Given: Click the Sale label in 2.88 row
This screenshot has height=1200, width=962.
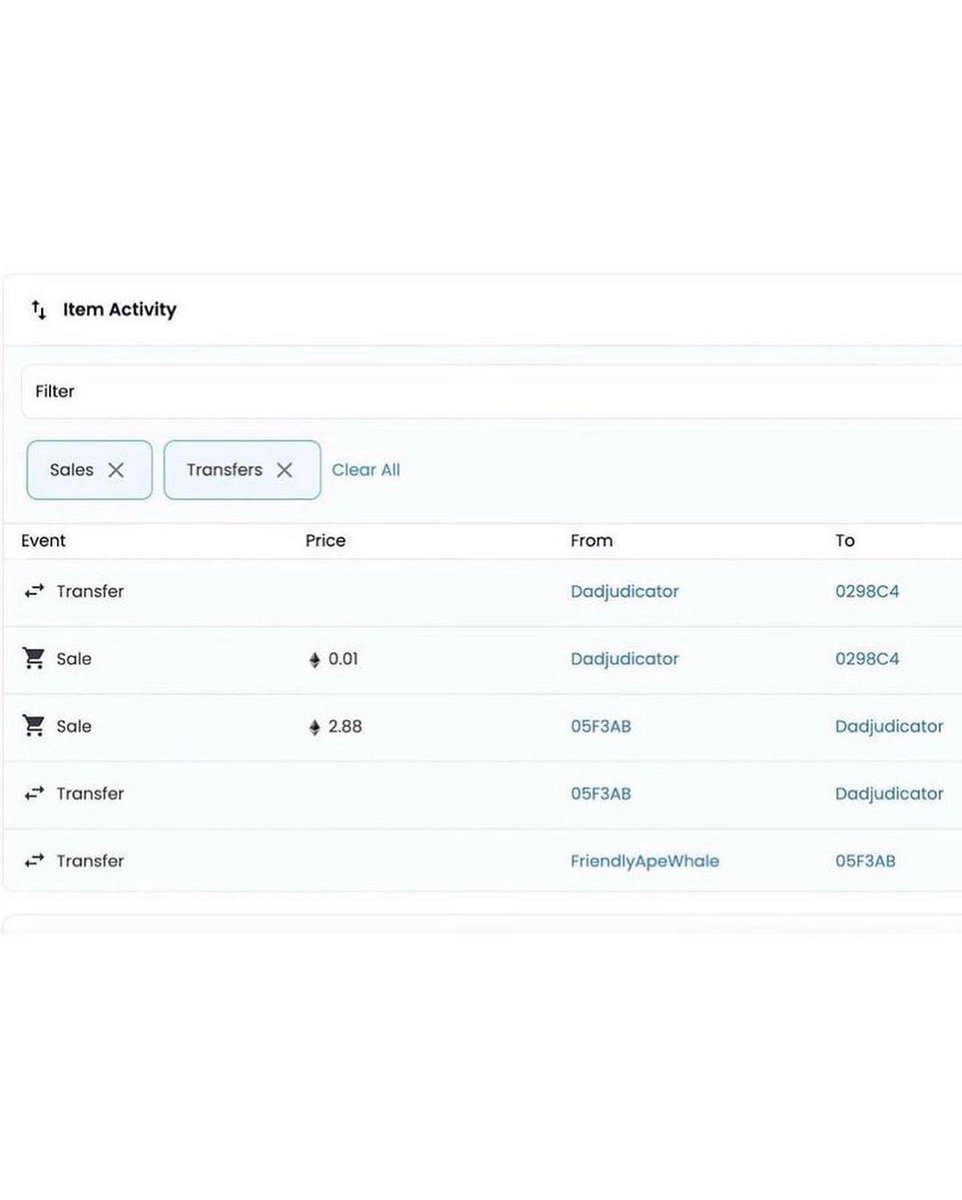Looking at the screenshot, I should click(x=74, y=726).
